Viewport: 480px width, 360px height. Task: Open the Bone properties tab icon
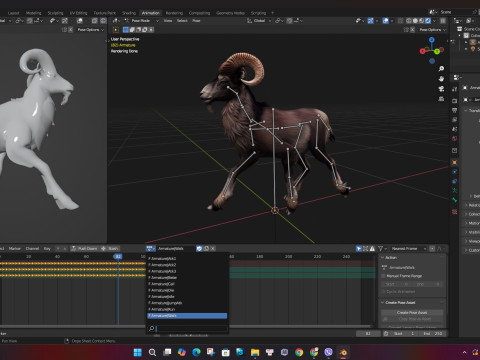pyautogui.click(x=454, y=200)
